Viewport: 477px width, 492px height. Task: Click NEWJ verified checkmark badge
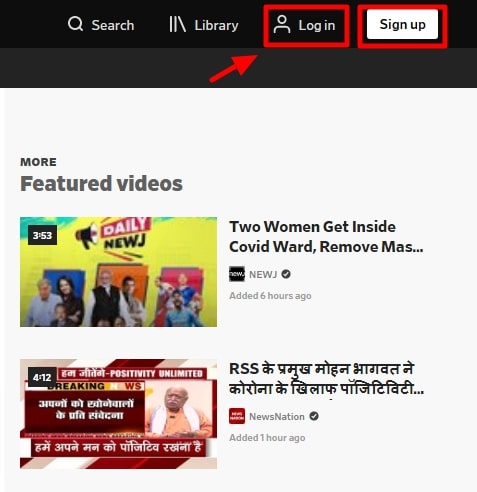(286, 274)
